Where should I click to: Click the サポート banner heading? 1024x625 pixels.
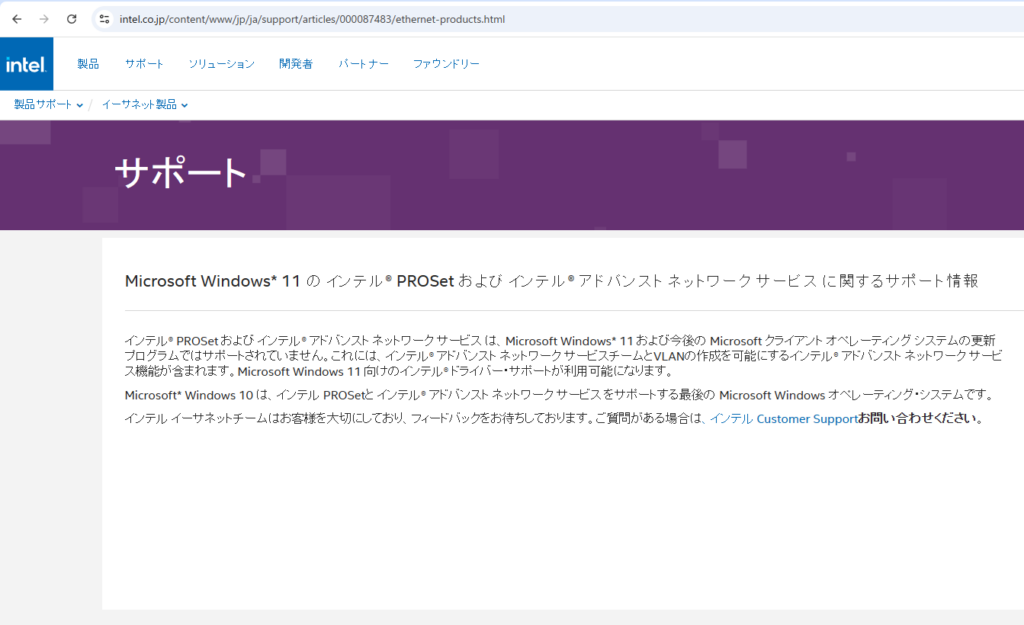(x=181, y=172)
